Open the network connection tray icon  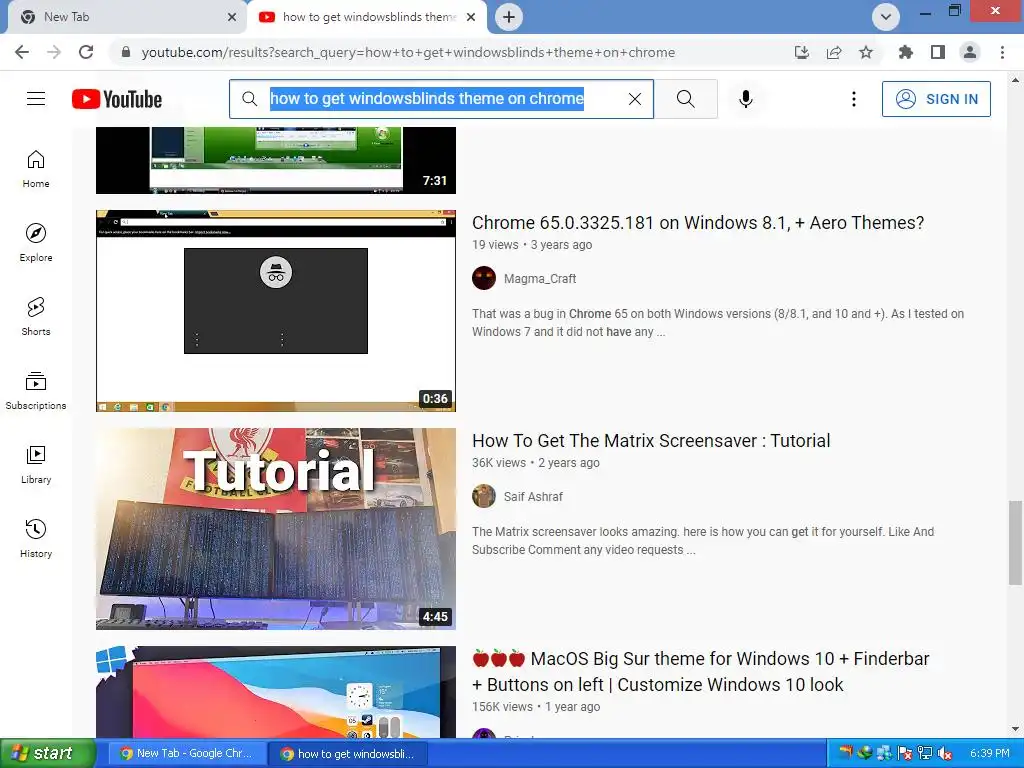(925, 754)
